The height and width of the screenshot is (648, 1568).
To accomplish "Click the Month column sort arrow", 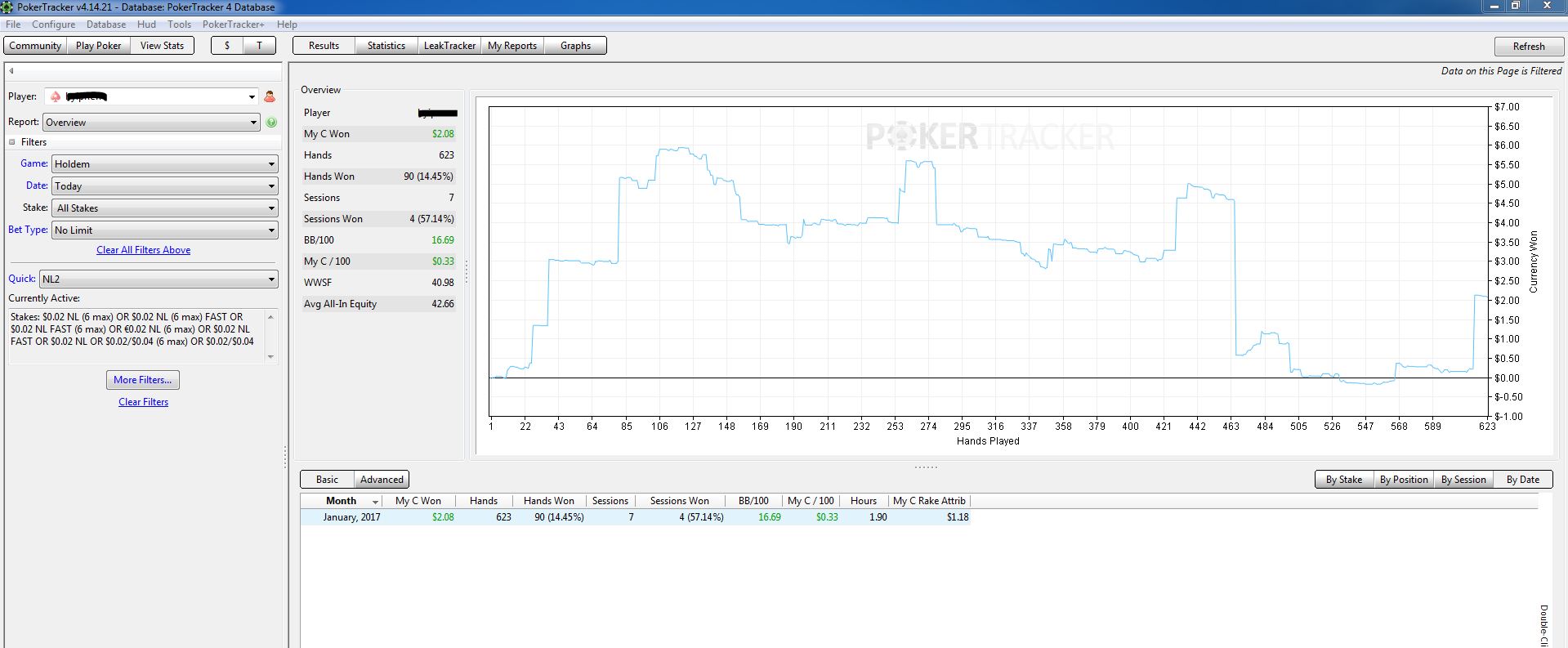I will (376, 502).
